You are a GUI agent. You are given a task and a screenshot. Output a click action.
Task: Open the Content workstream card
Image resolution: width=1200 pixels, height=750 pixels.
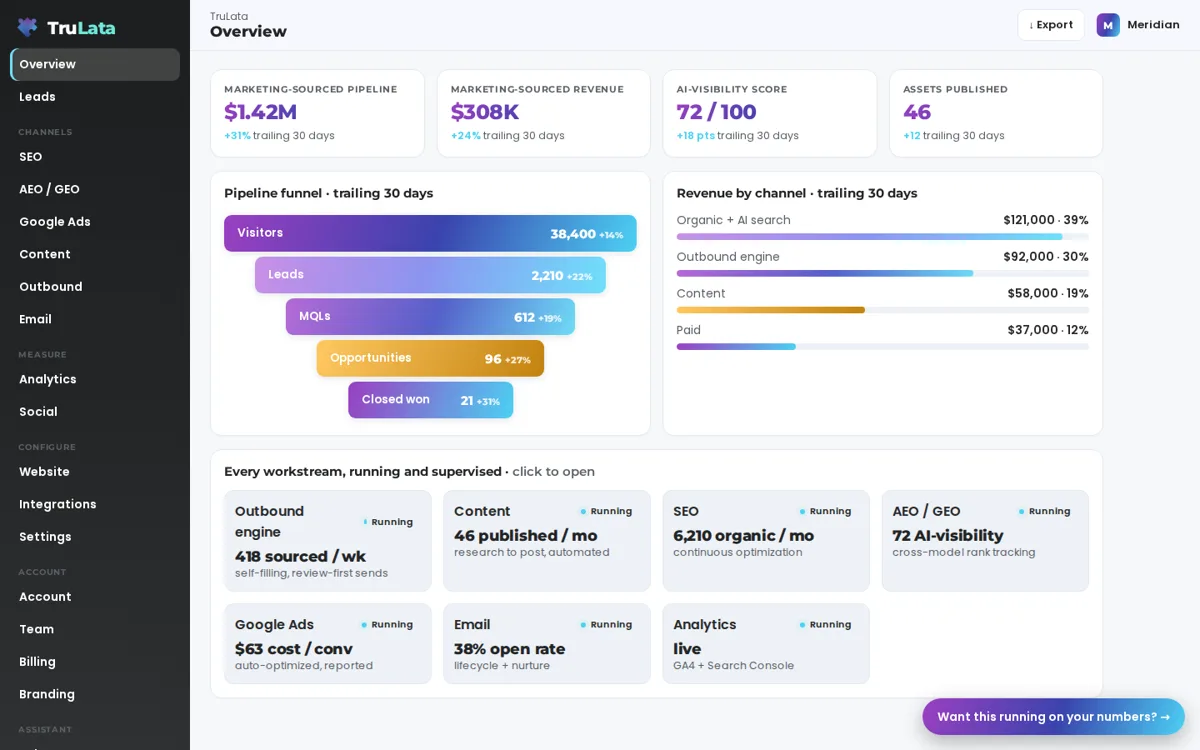(x=547, y=541)
